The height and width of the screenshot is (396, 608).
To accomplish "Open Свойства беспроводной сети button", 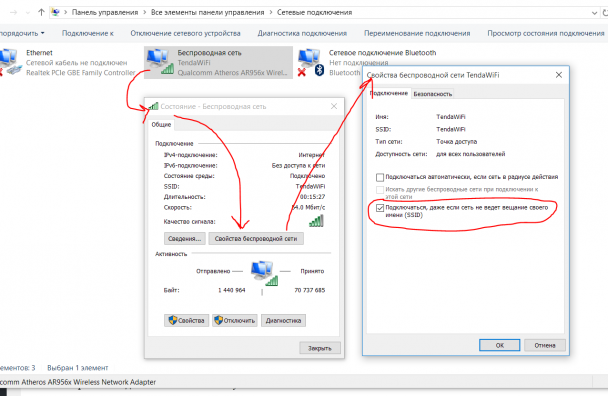I will 256,239.
